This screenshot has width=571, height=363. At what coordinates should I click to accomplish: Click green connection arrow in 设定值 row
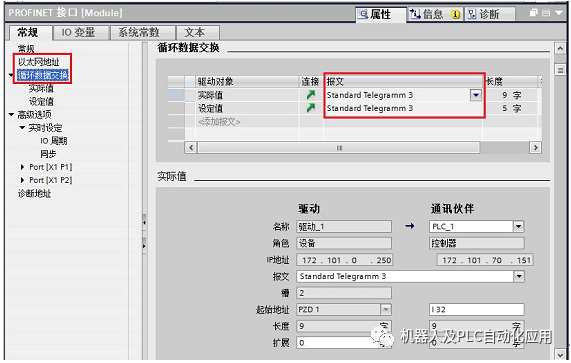pos(311,108)
